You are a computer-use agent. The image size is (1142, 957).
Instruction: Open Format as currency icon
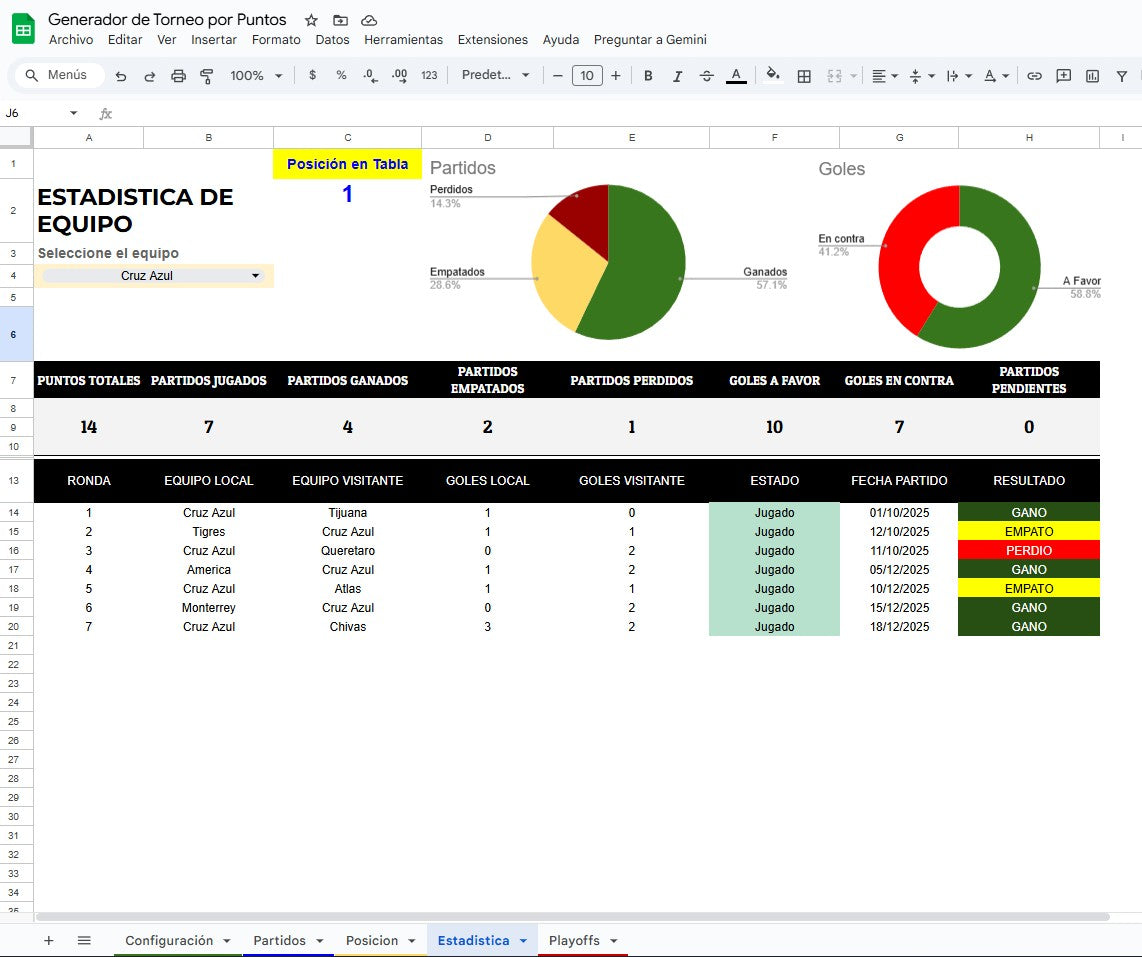(x=313, y=75)
